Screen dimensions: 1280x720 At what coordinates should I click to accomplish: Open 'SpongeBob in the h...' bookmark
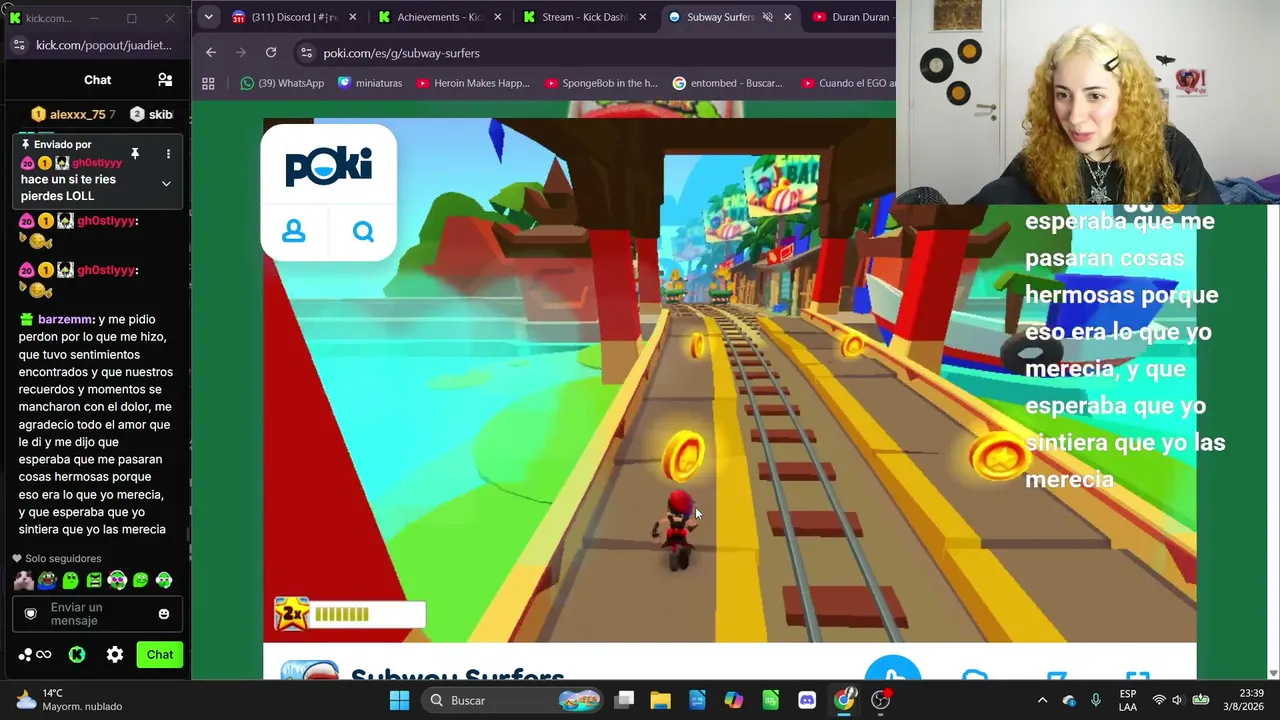click(601, 83)
